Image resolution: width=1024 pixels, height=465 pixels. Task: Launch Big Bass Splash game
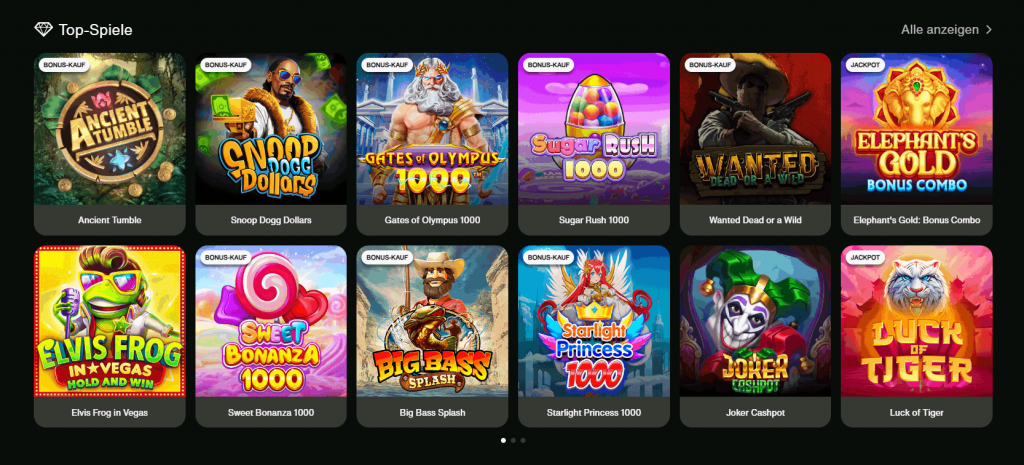[432, 336]
